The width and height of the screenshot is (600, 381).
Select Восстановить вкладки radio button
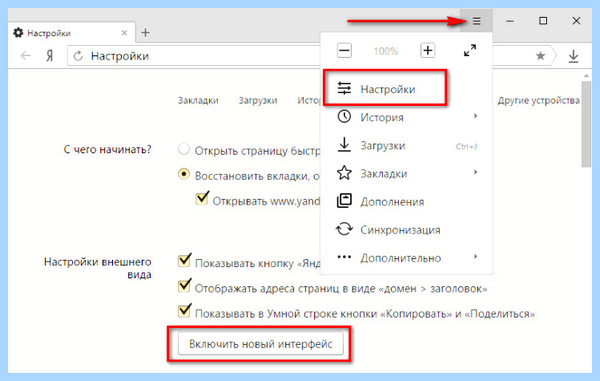(184, 174)
